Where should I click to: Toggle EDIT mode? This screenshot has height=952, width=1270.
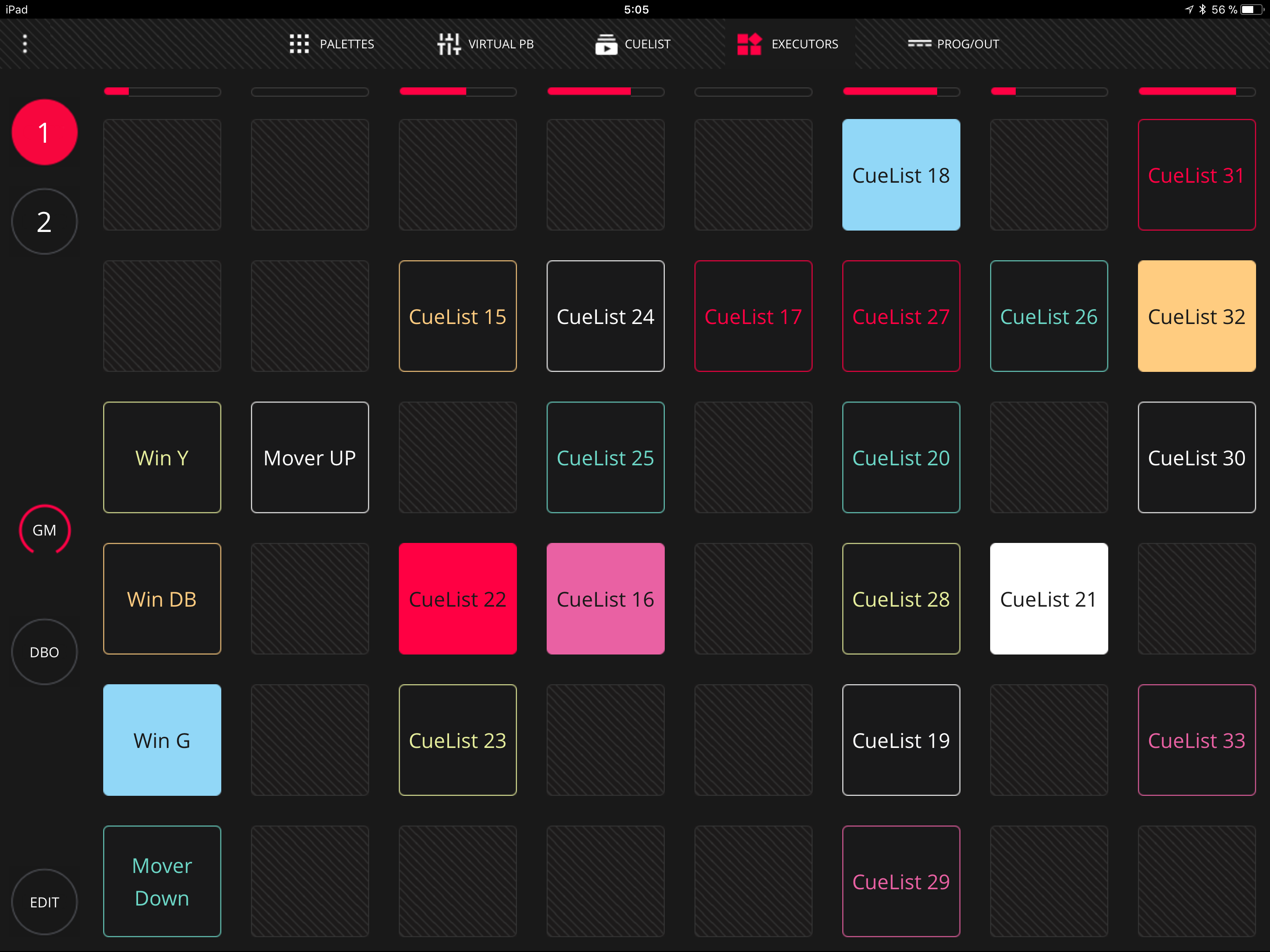click(44, 902)
